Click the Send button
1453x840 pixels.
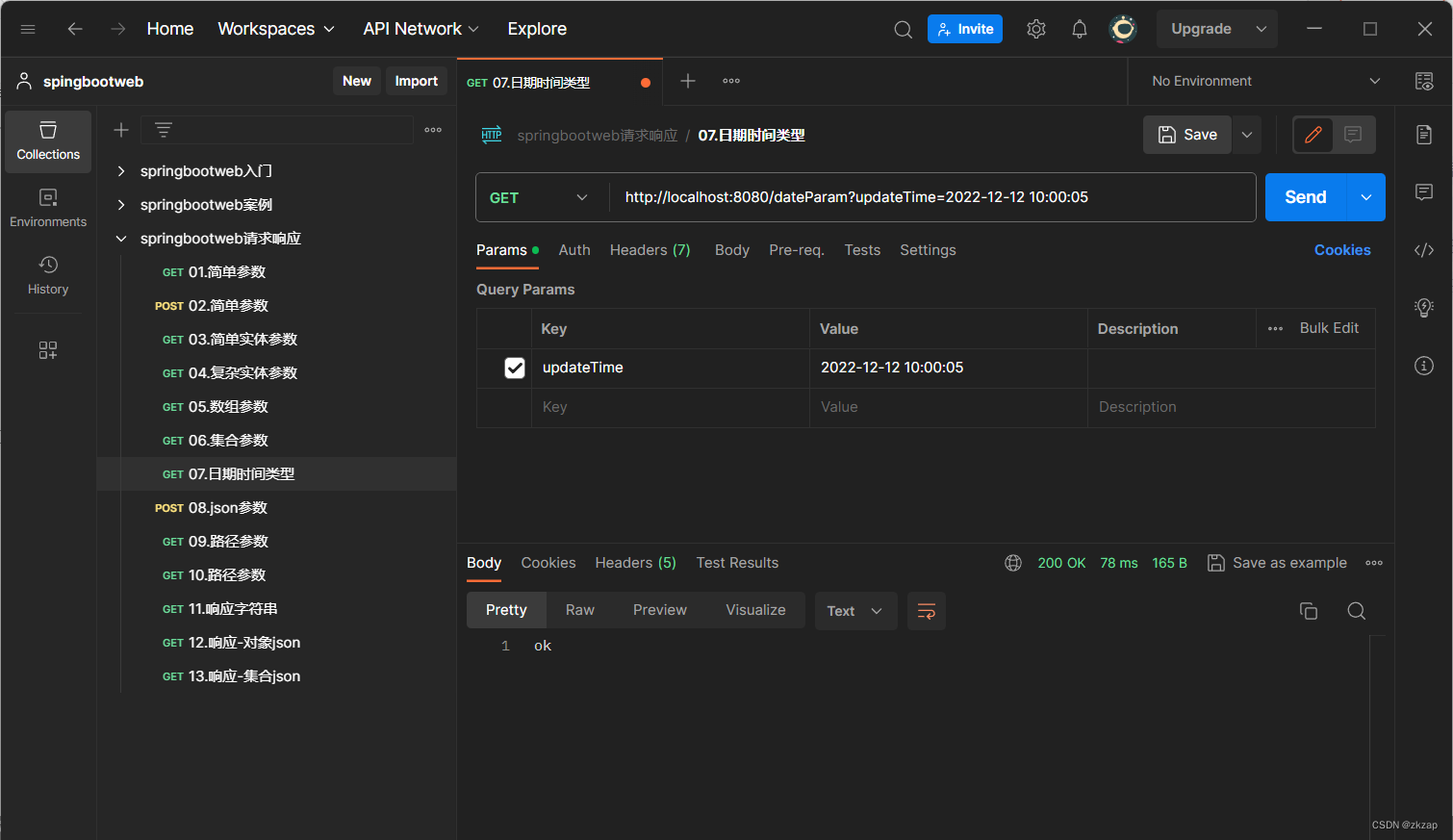click(1306, 197)
